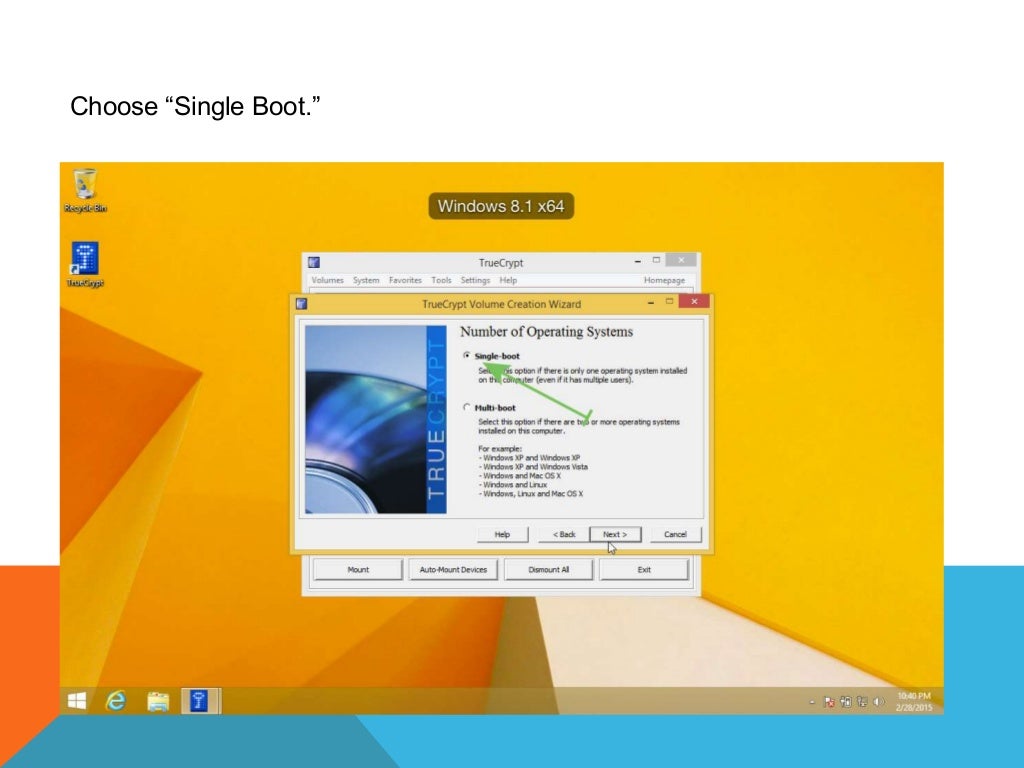Click the taskbar clock showing 10:40 PM
Viewport: 1024px width, 768px height.
coord(913,701)
